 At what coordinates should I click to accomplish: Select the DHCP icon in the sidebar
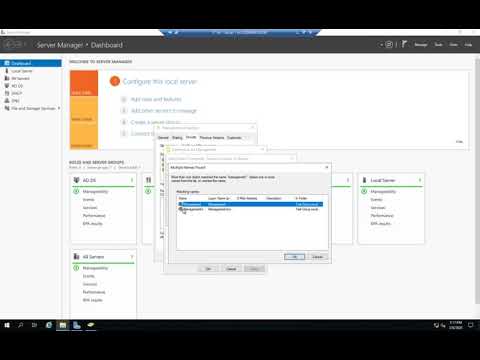7,93
